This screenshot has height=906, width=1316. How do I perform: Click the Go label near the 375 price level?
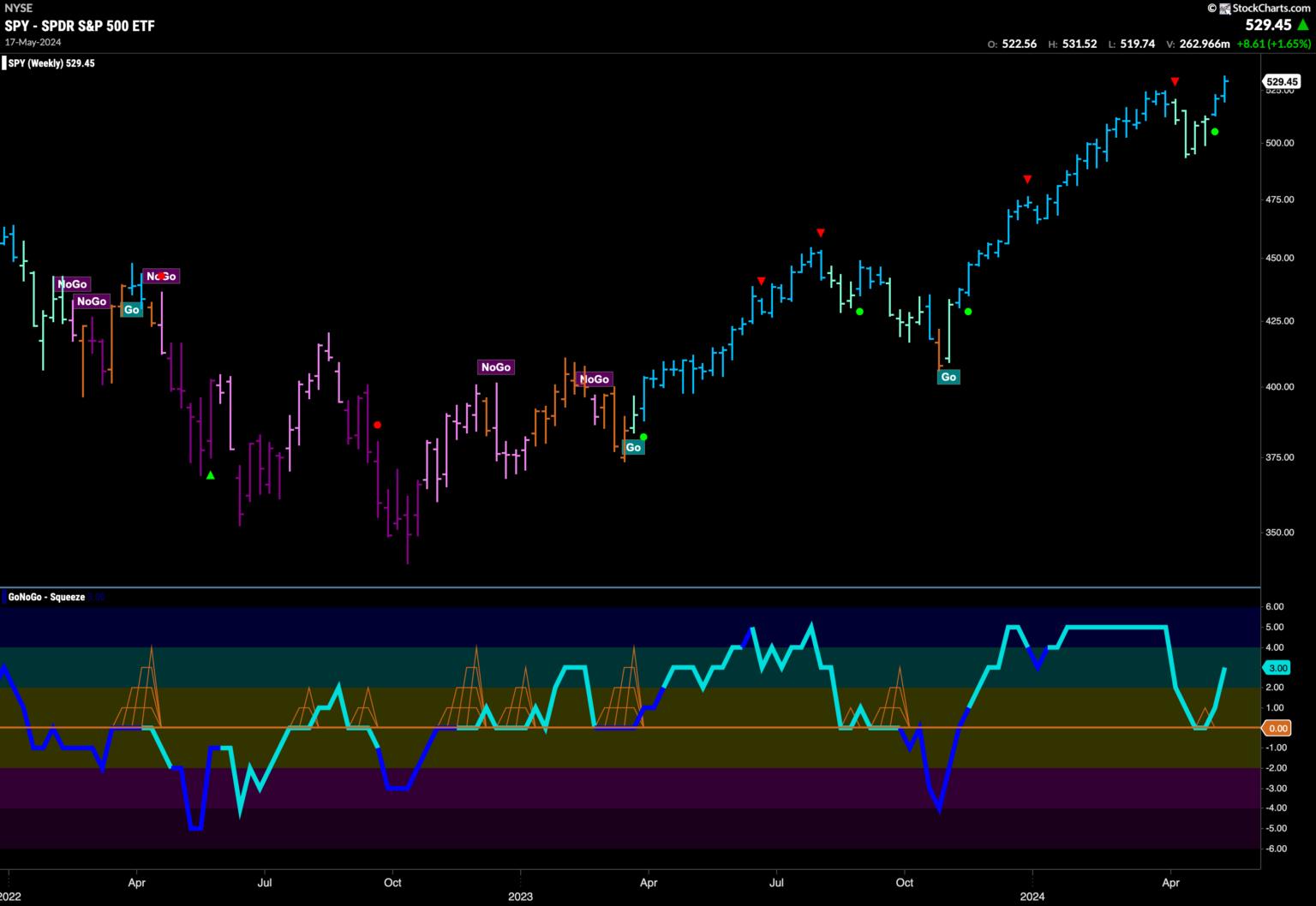[633, 447]
